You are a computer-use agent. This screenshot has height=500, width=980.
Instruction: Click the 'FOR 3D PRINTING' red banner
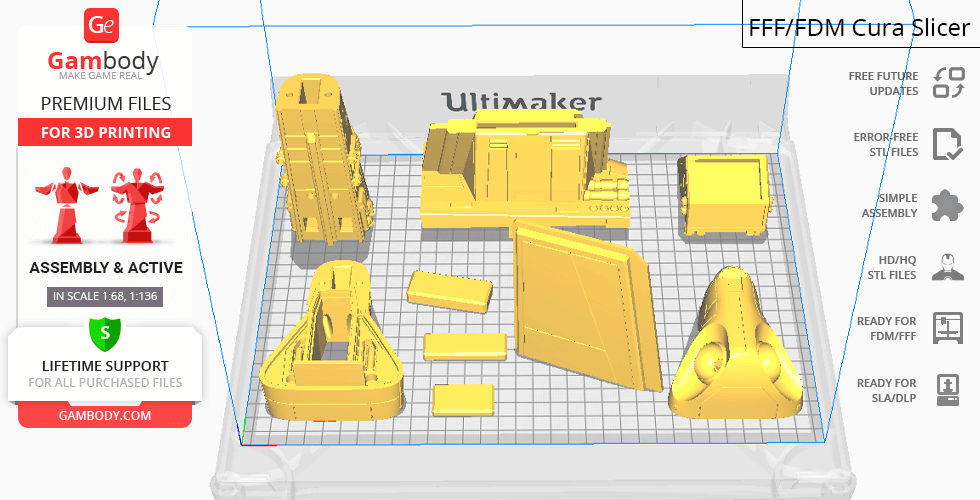(105, 132)
